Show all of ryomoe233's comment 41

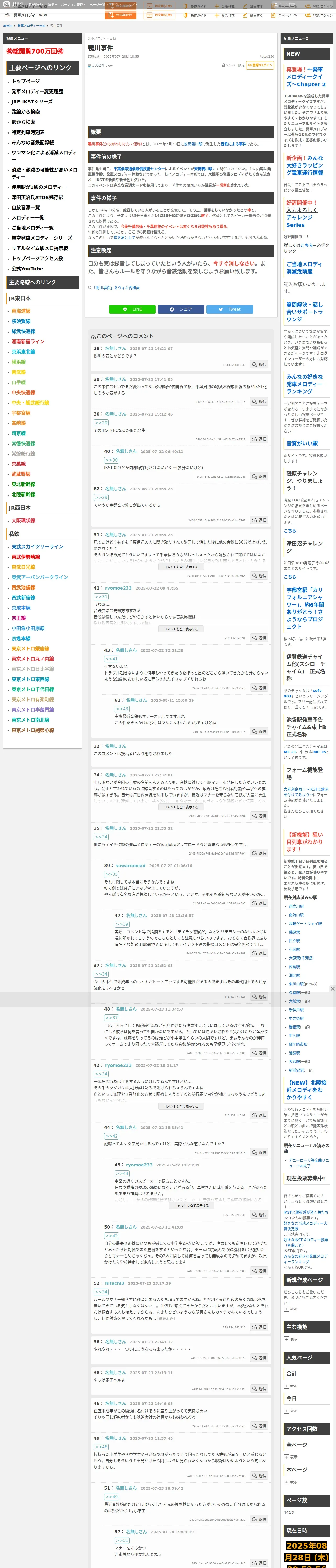(181, 629)
